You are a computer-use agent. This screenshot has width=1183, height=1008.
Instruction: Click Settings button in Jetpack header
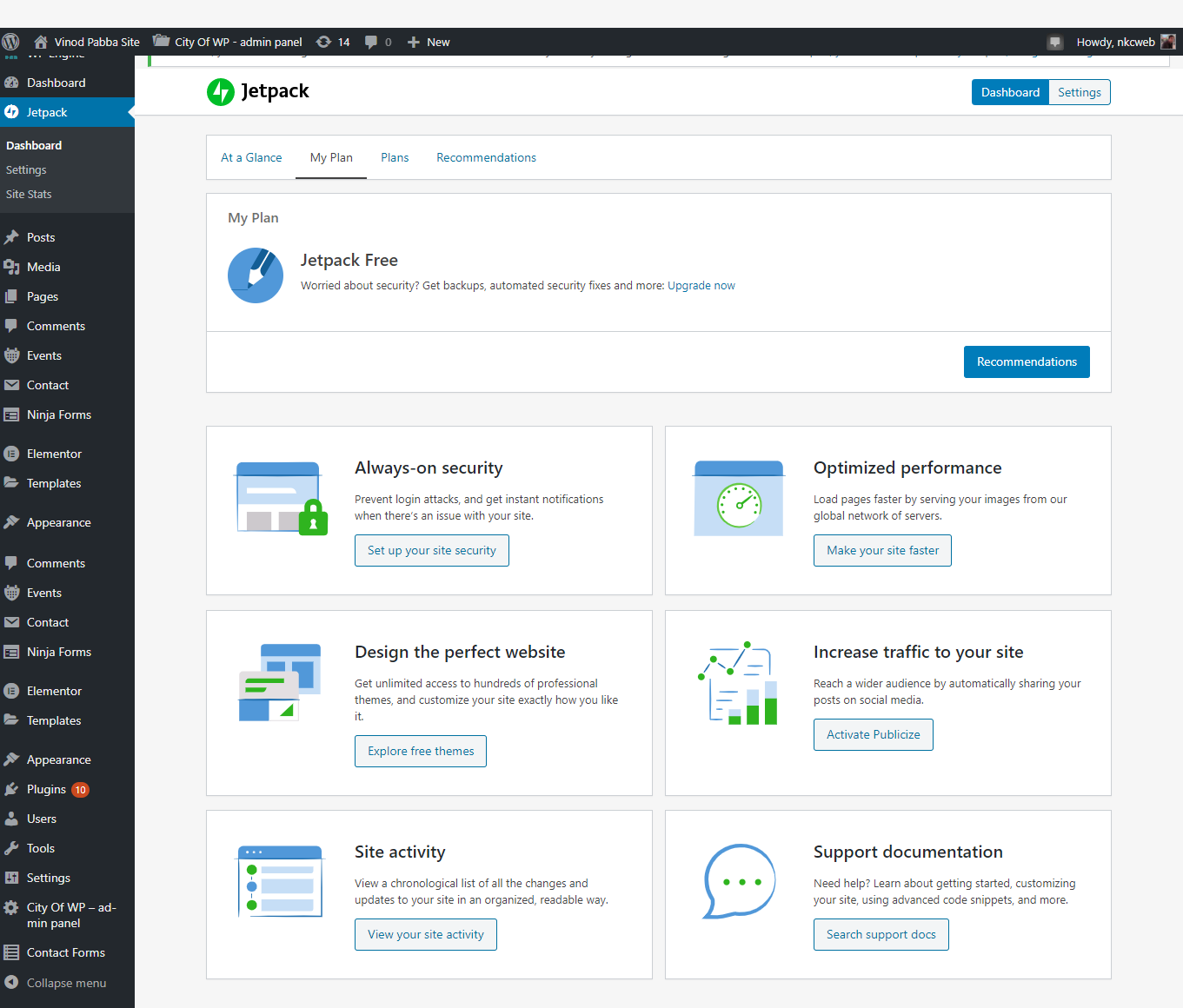point(1080,92)
